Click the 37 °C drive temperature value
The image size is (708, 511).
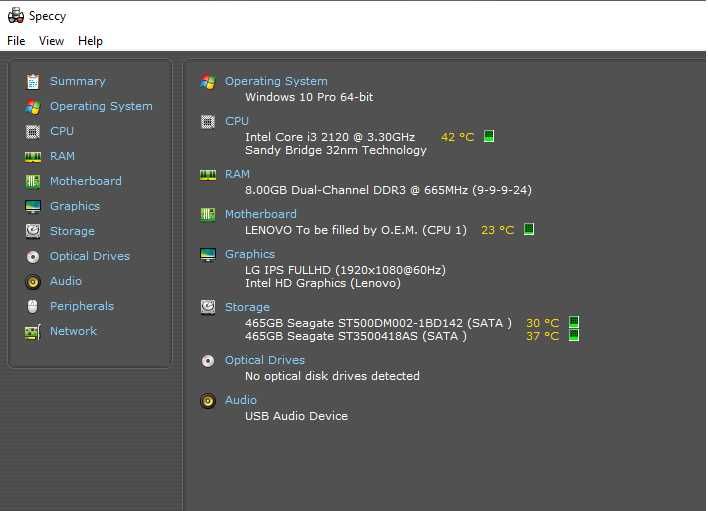pyautogui.click(x=542, y=336)
